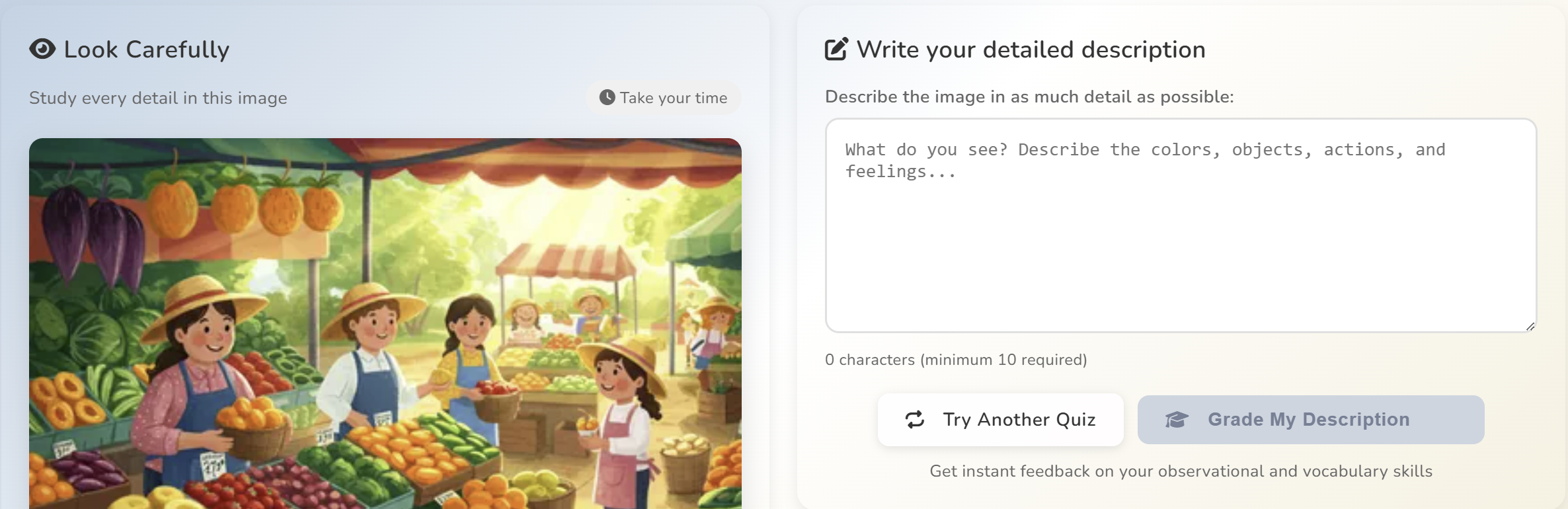The image size is (1568, 509).
Task: Click the eye icon beside Look Carefully
Action: pyautogui.click(x=42, y=49)
